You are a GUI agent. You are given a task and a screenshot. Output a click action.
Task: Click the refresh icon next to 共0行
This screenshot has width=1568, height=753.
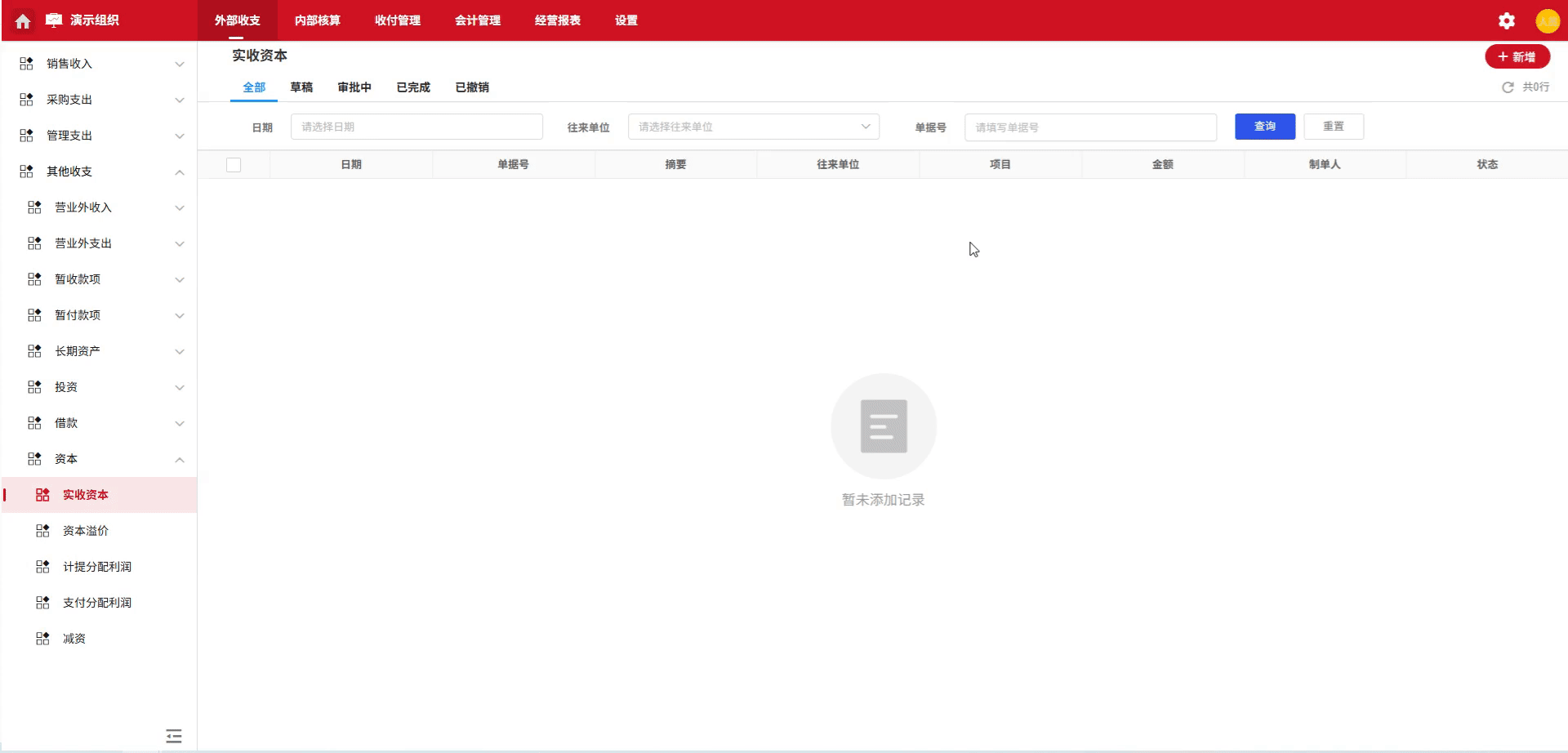(x=1508, y=87)
